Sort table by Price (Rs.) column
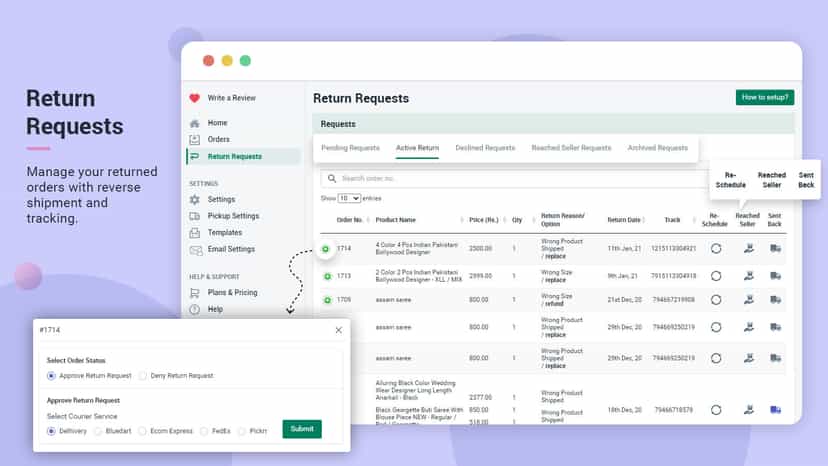 coord(484,220)
